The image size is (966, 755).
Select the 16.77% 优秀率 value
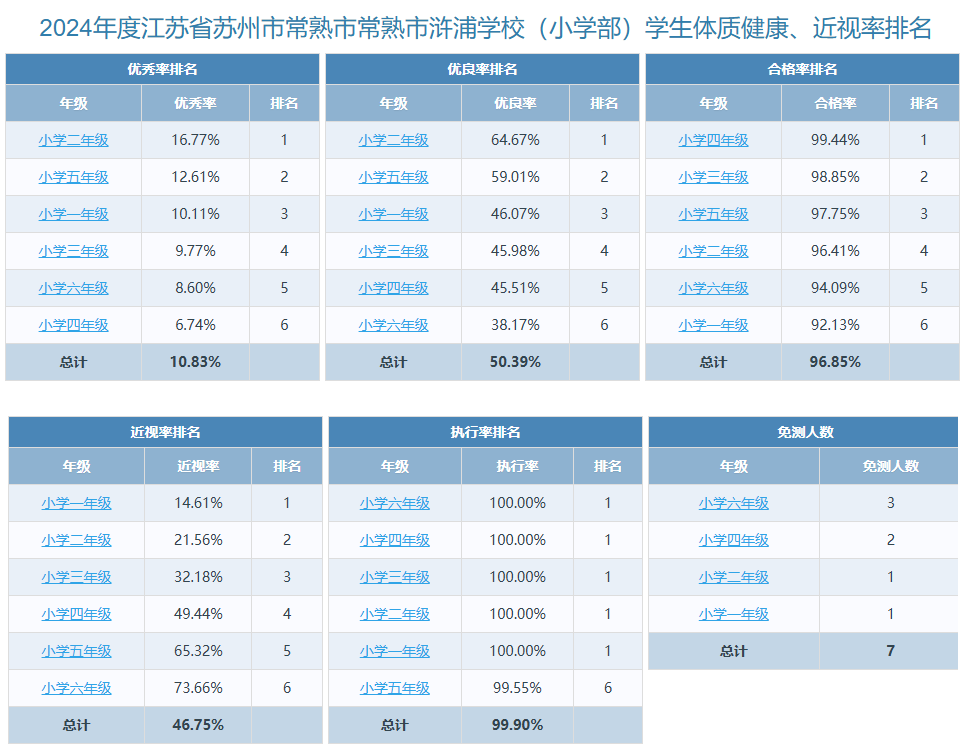[x=195, y=140]
